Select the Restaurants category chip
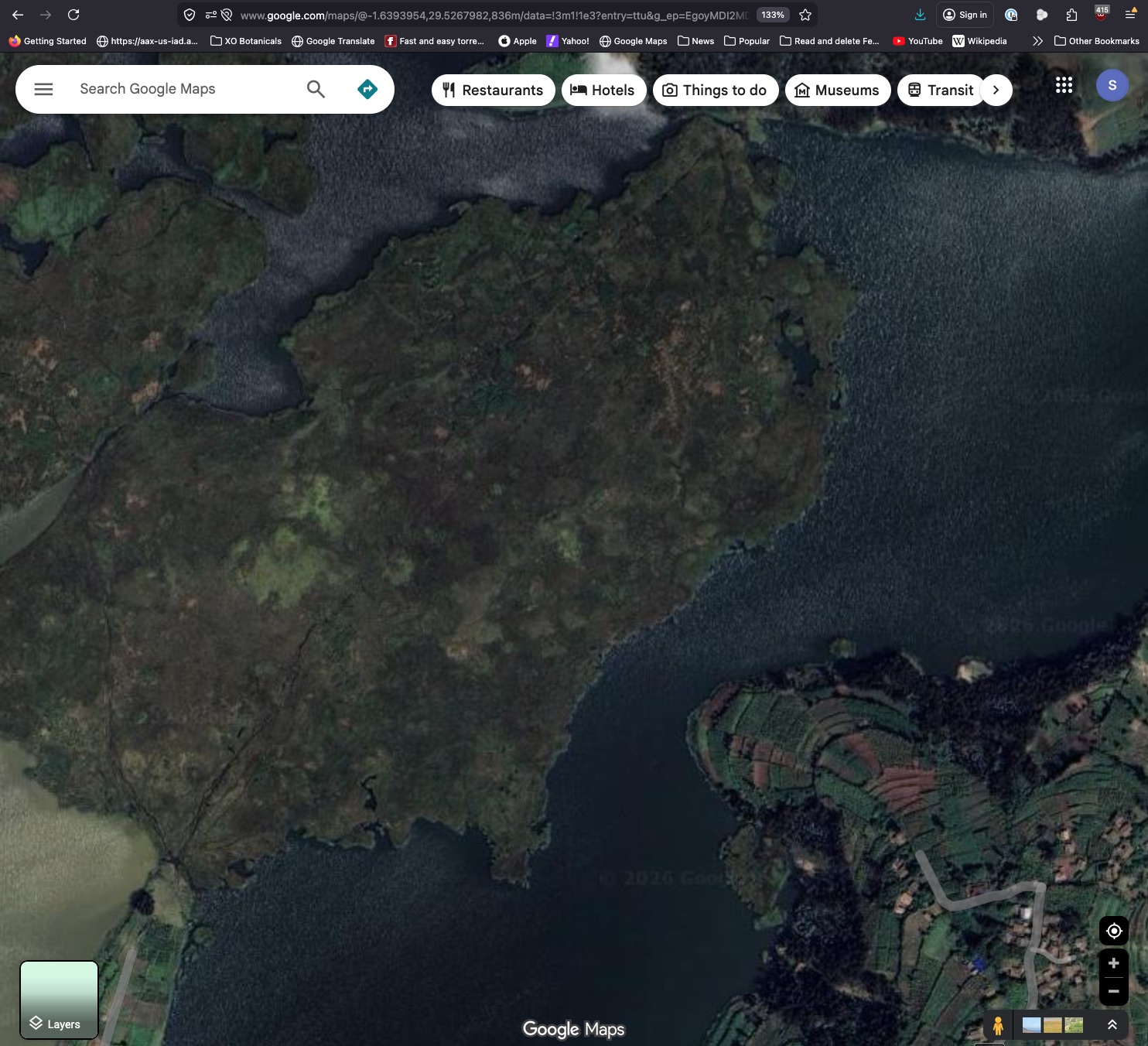Screen dimensions: 1148x1046 (x=493, y=91)
